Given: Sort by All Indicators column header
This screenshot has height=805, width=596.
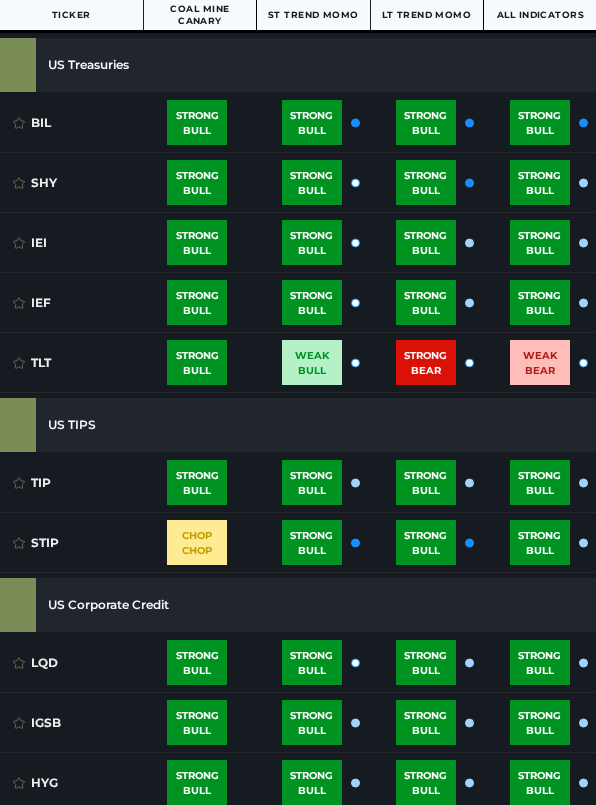Looking at the screenshot, I should 540,15.
